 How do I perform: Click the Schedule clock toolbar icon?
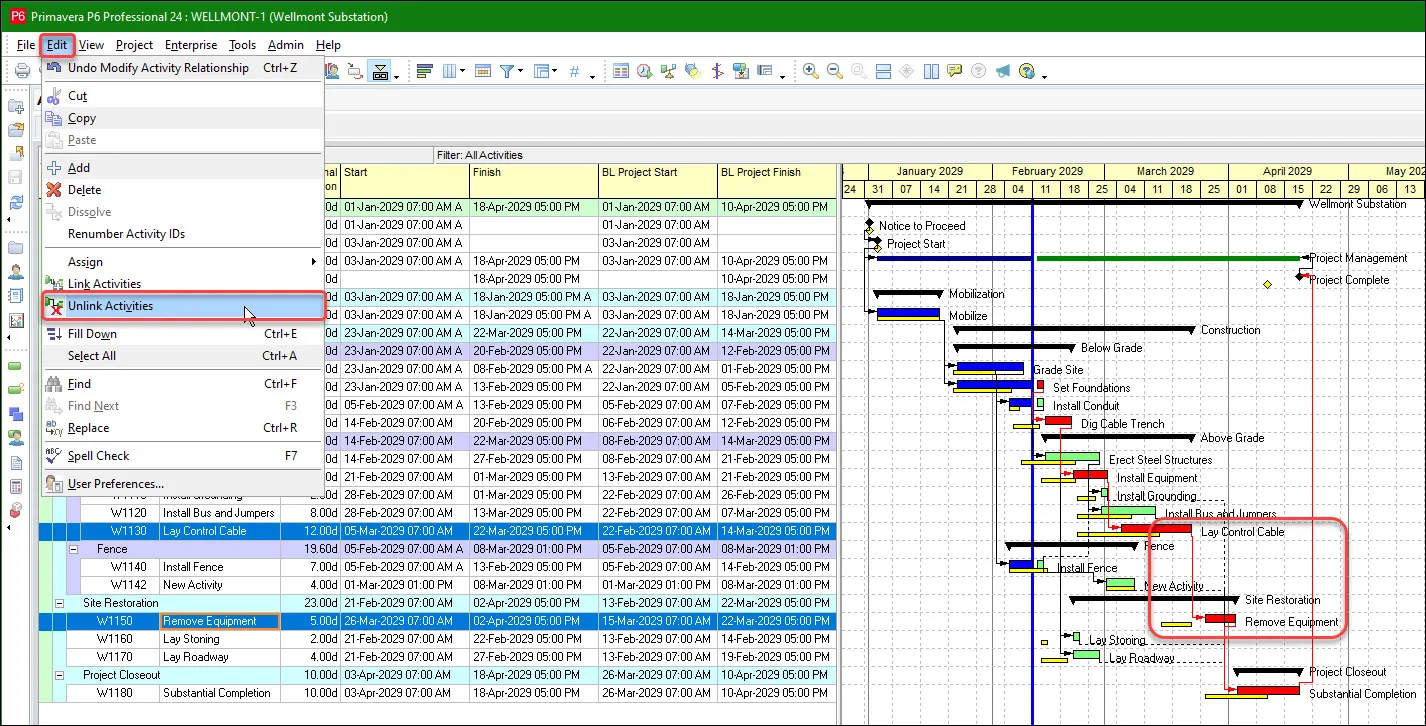(645, 71)
